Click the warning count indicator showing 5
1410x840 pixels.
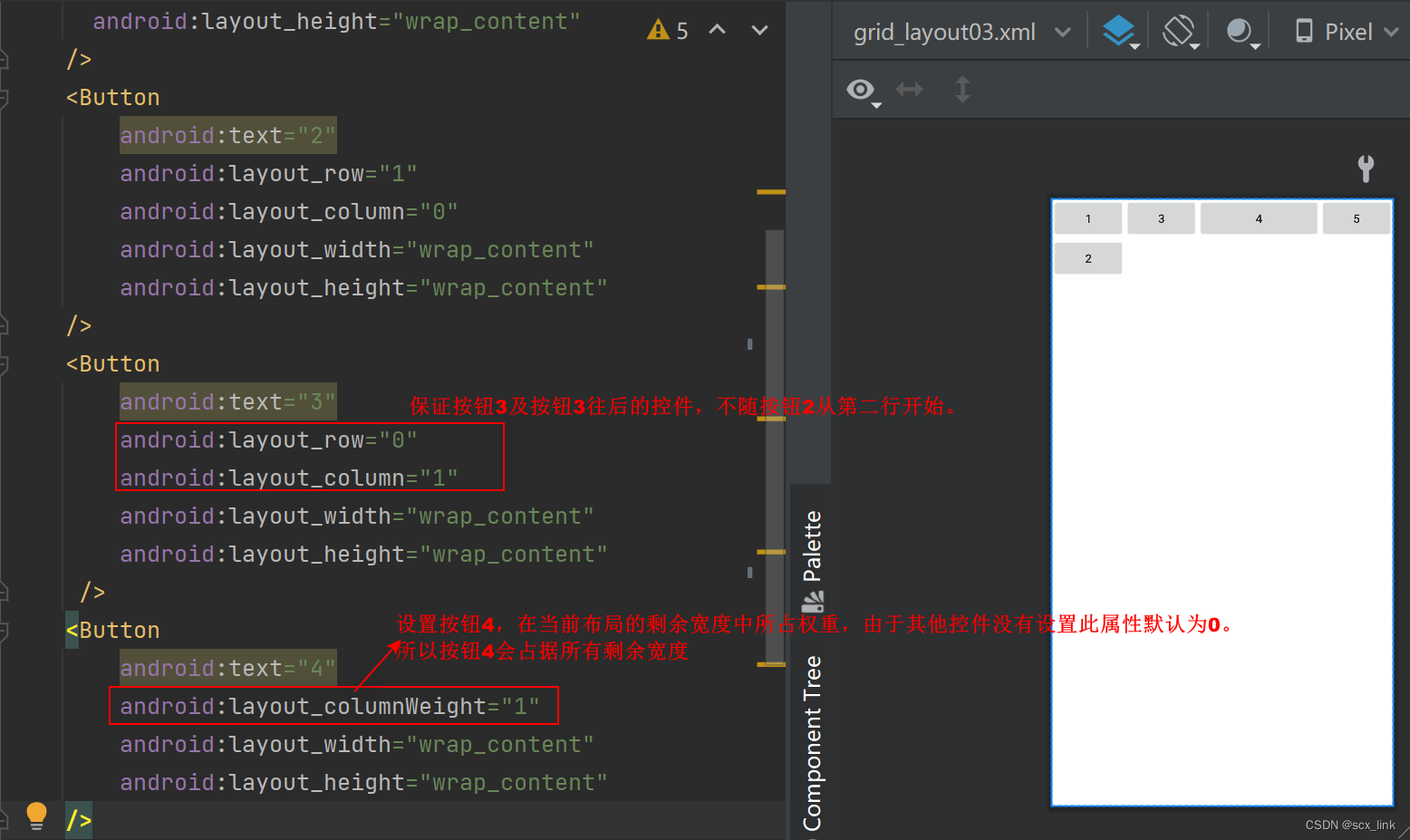click(668, 31)
